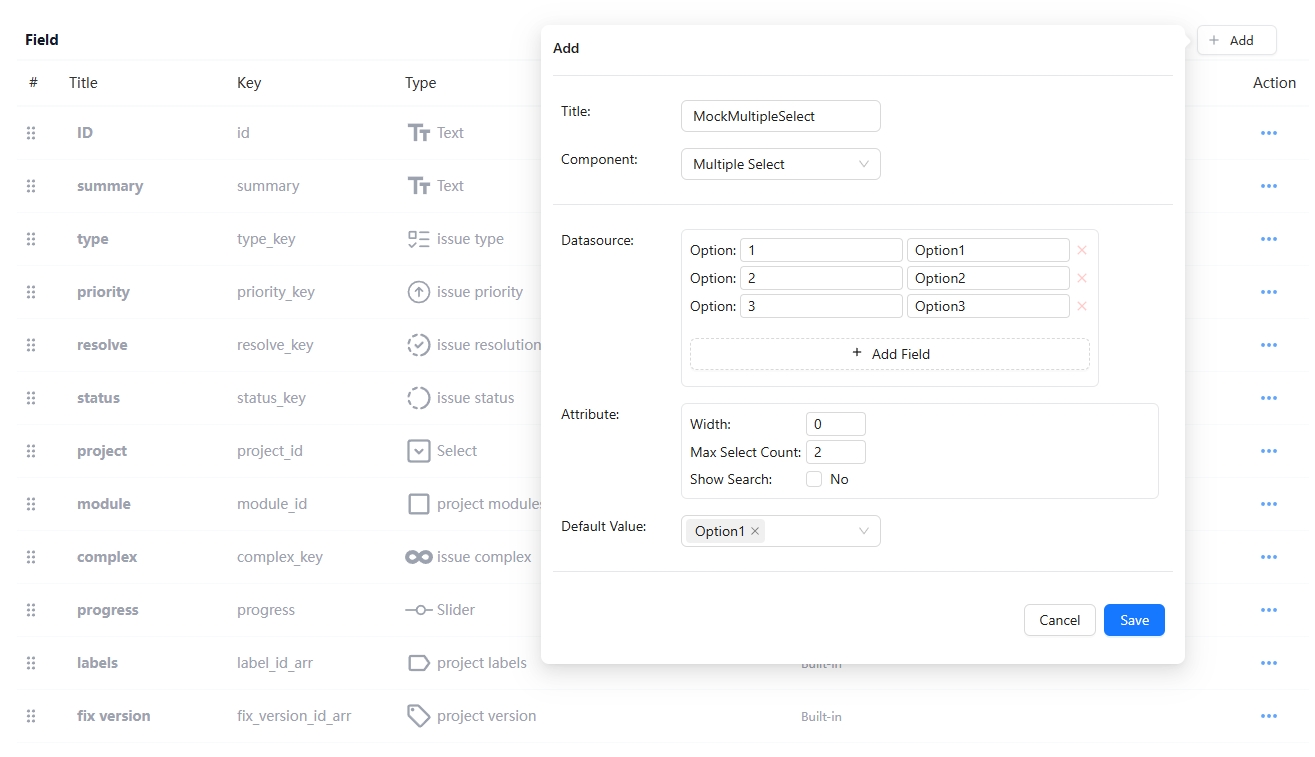Screen dimensions: 1315x757
Task: Save the new MockMultipleSelect field
Action: (1134, 620)
